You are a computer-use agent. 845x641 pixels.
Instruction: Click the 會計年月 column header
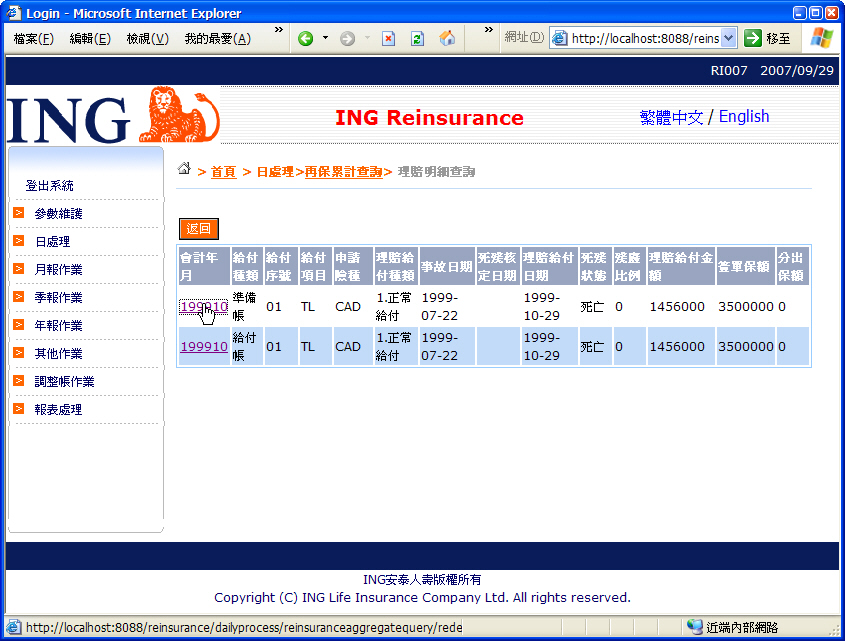tap(203, 266)
